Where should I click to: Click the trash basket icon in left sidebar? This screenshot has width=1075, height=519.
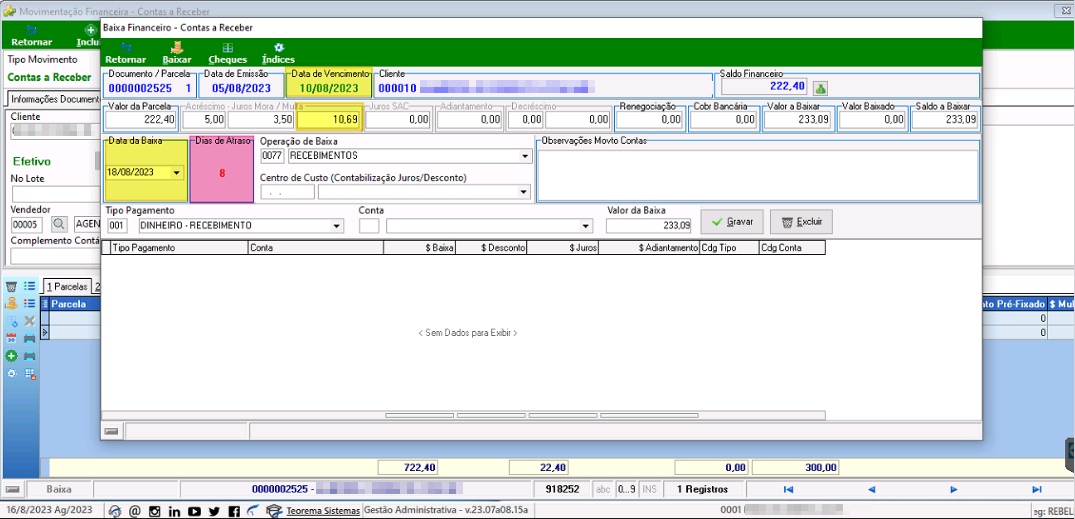[x=12, y=286]
